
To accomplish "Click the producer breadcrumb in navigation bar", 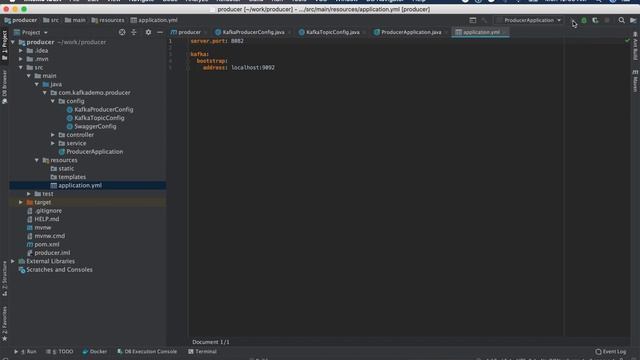I will (20, 20).
